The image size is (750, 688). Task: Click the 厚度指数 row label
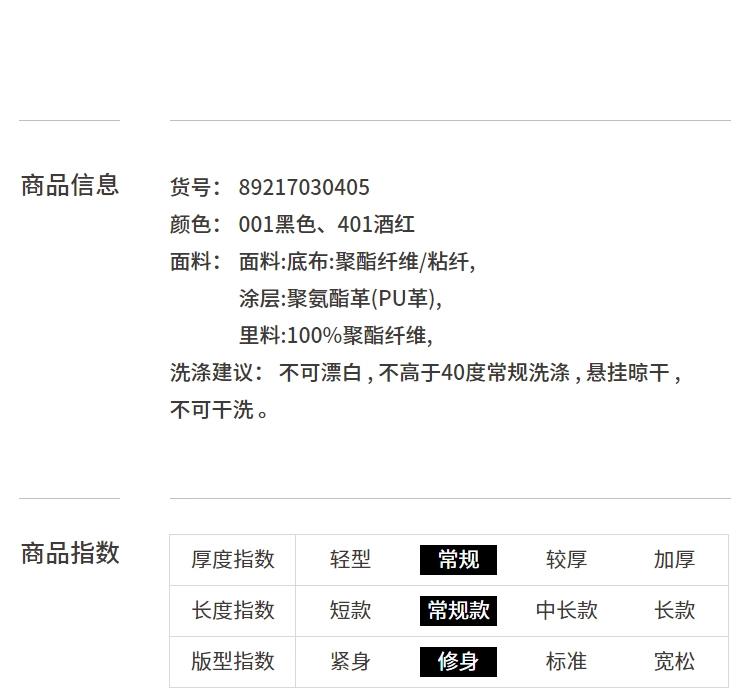point(233,560)
